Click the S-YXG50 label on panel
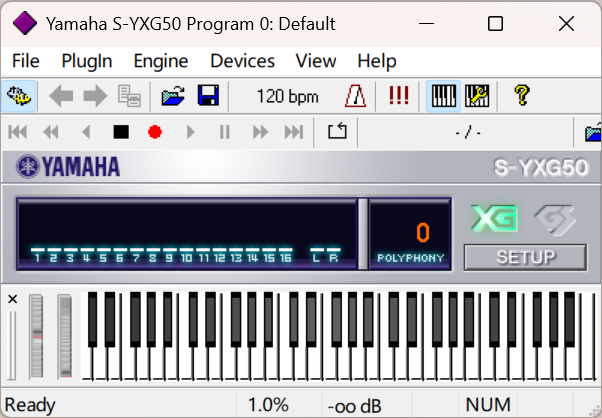This screenshot has width=602, height=418. coord(541,168)
